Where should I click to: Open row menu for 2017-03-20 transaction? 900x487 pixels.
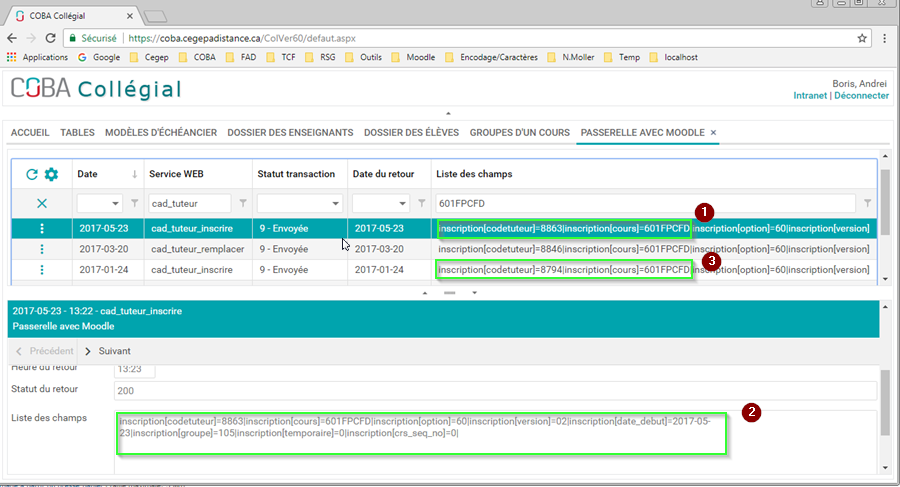point(41,249)
